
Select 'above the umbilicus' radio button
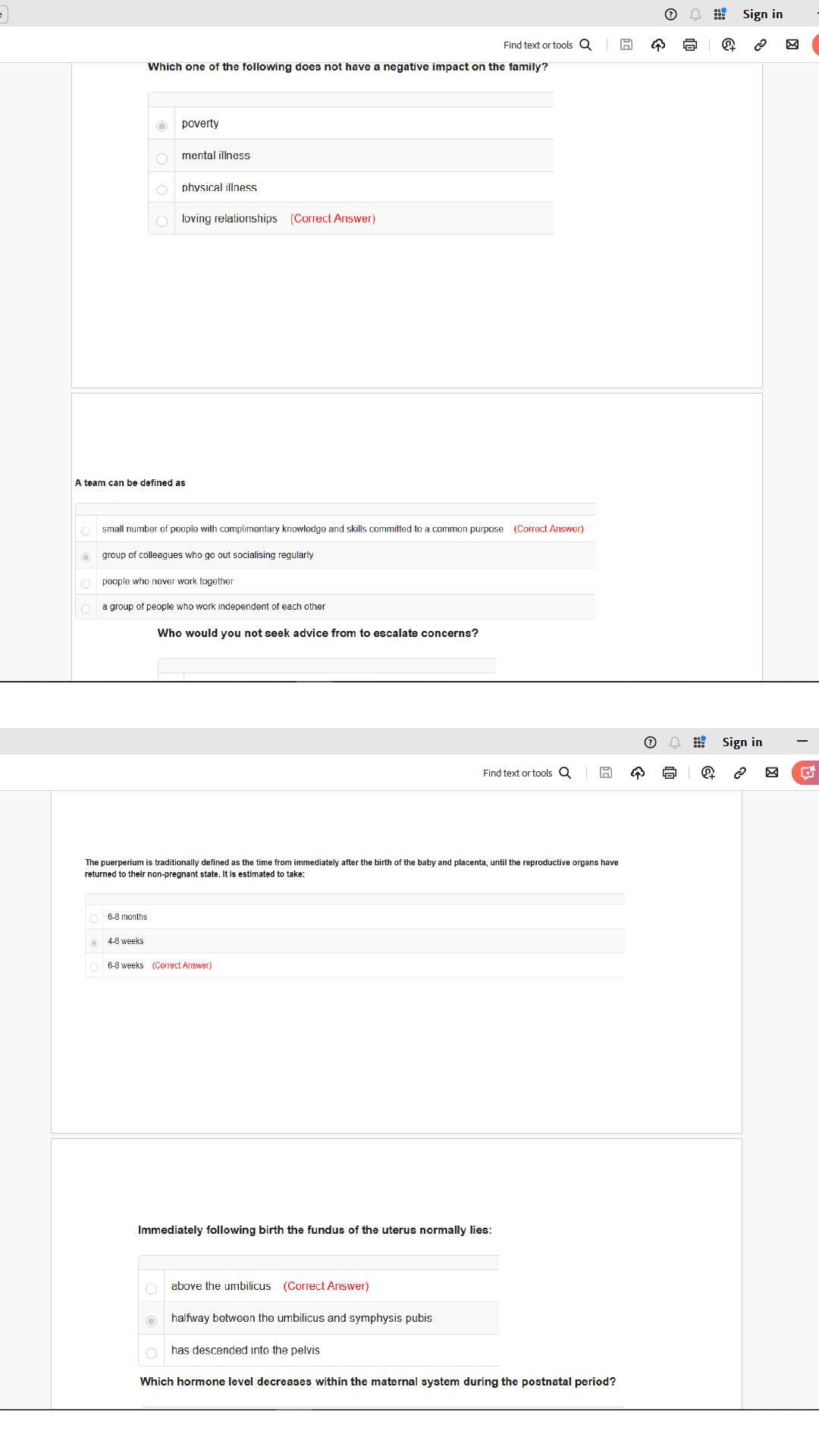click(151, 1289)
